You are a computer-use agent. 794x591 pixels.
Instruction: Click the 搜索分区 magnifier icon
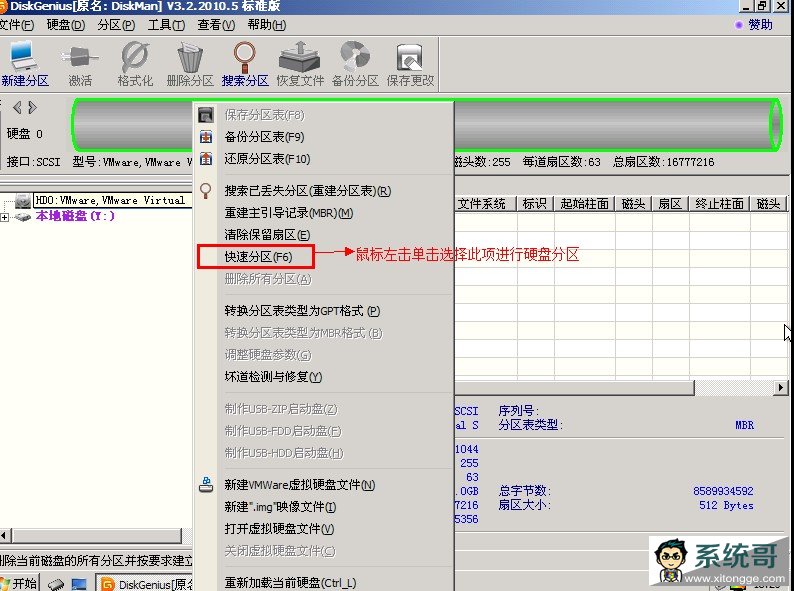click(x=245, y=57)
